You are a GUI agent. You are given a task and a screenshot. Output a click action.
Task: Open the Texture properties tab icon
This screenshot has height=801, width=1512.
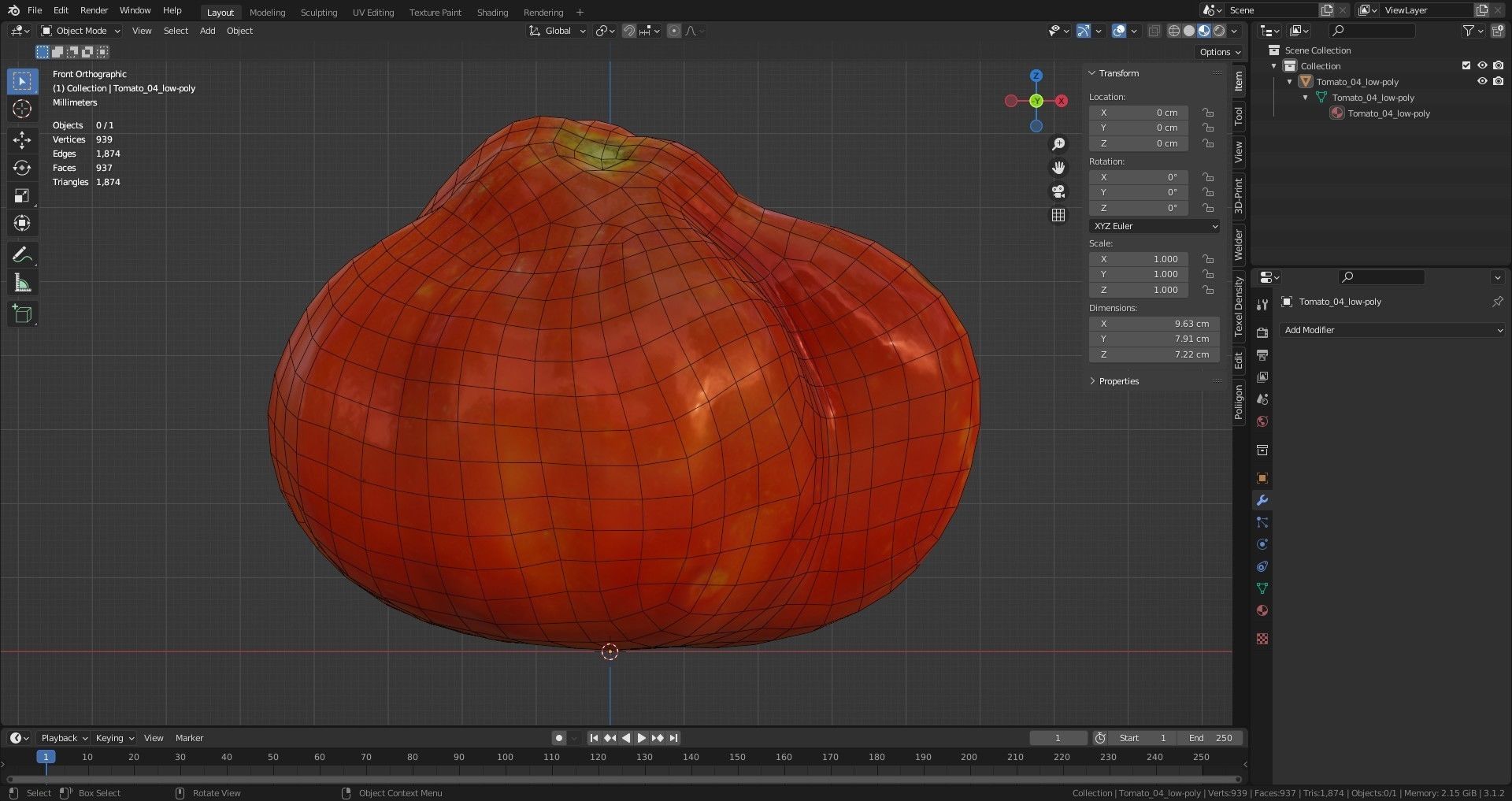1262,639
